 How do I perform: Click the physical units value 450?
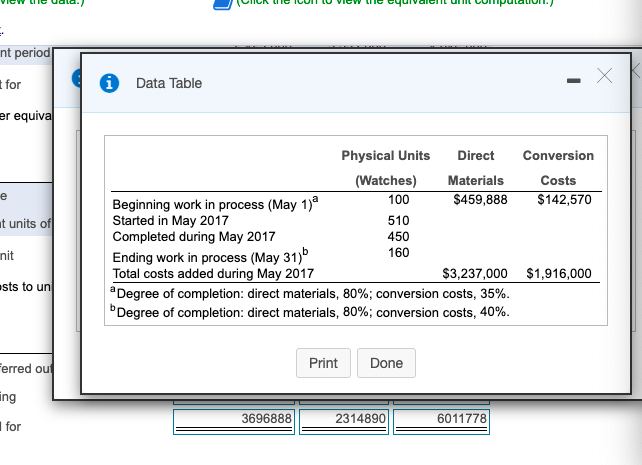pos(398,237)
